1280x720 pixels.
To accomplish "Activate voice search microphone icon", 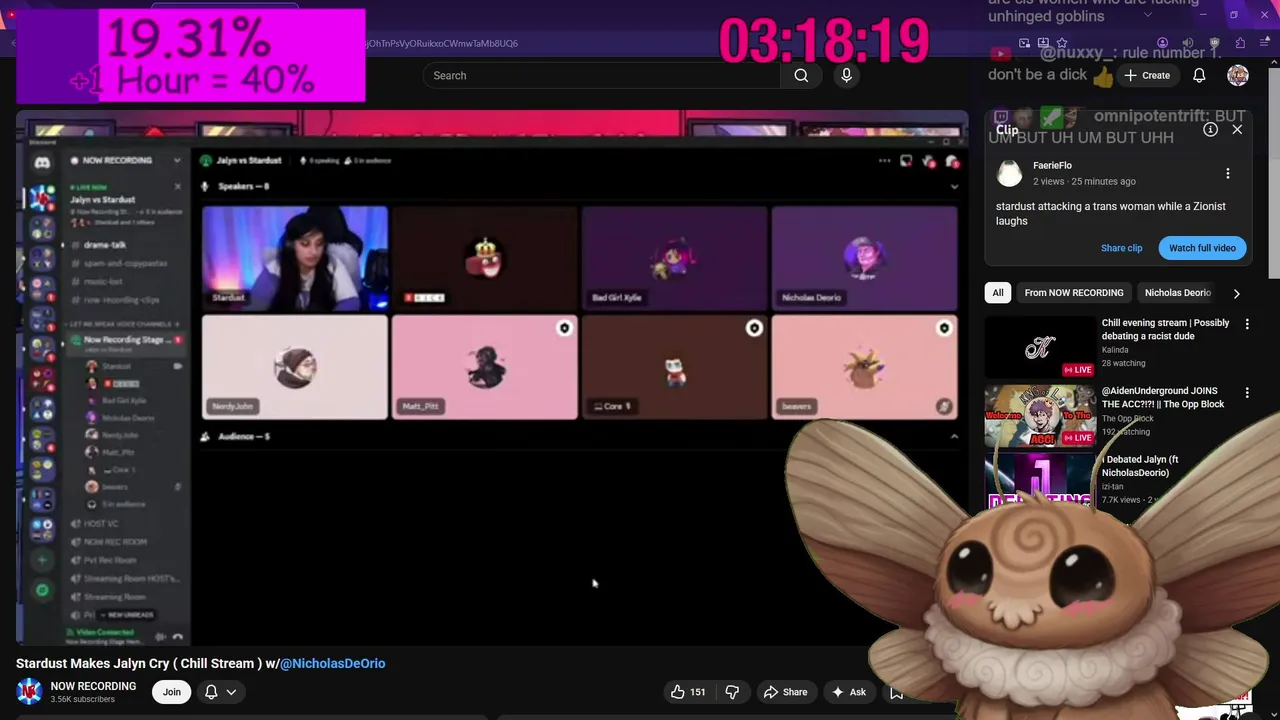I will 846,76.
